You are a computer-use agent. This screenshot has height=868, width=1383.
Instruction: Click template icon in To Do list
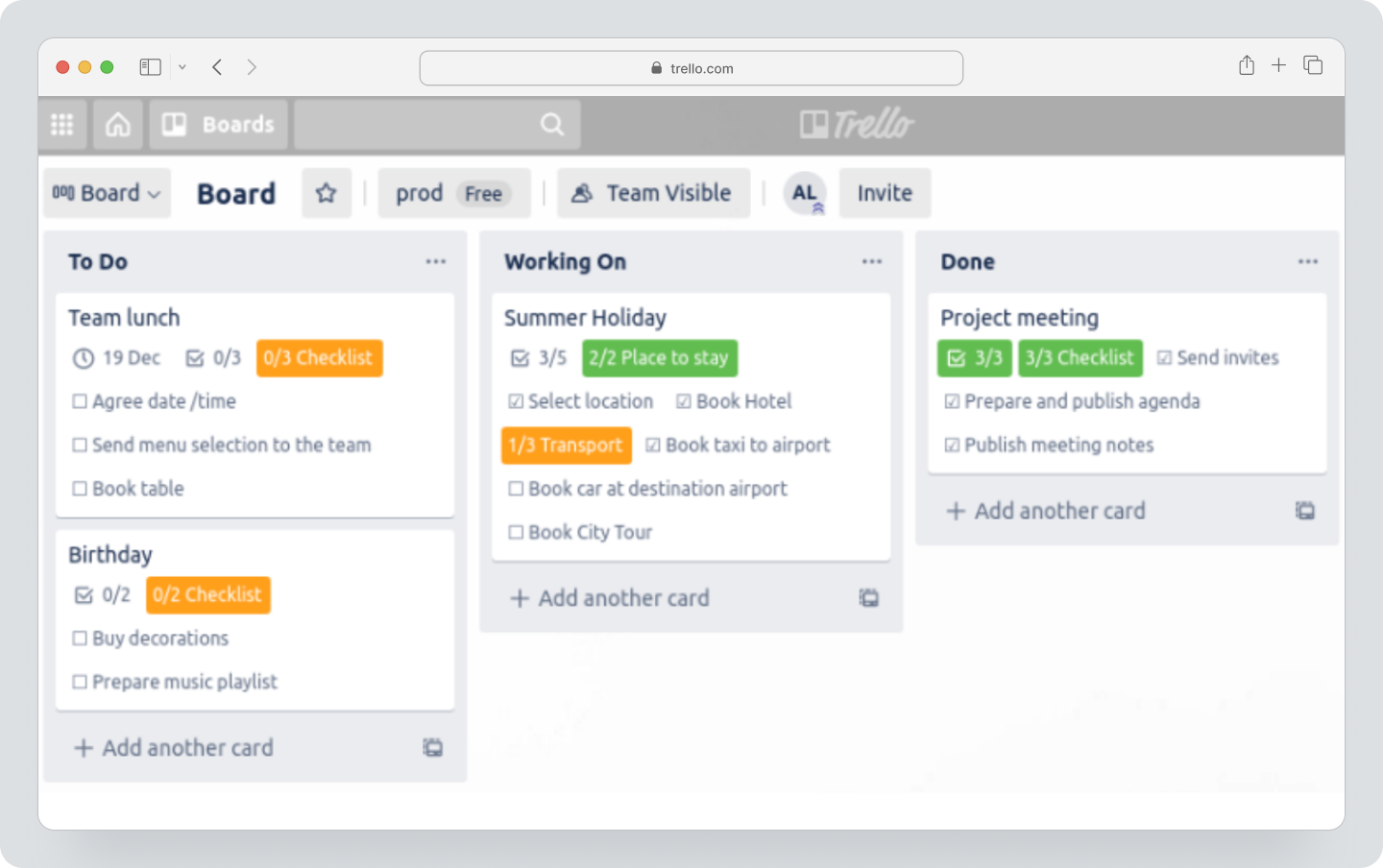(433, 748)
